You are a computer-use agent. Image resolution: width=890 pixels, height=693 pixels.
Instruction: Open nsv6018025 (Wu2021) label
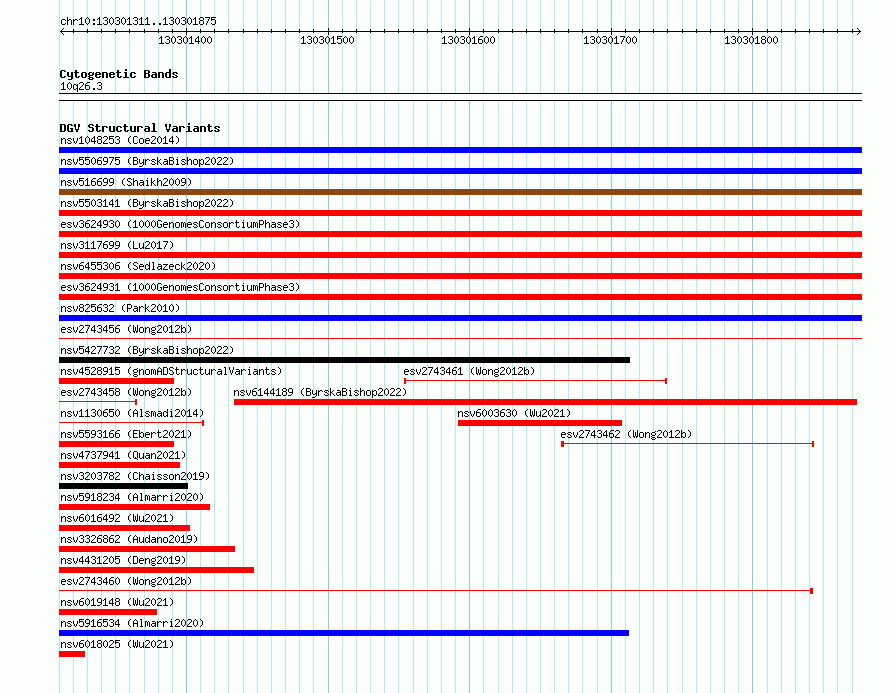click(117, 644)
